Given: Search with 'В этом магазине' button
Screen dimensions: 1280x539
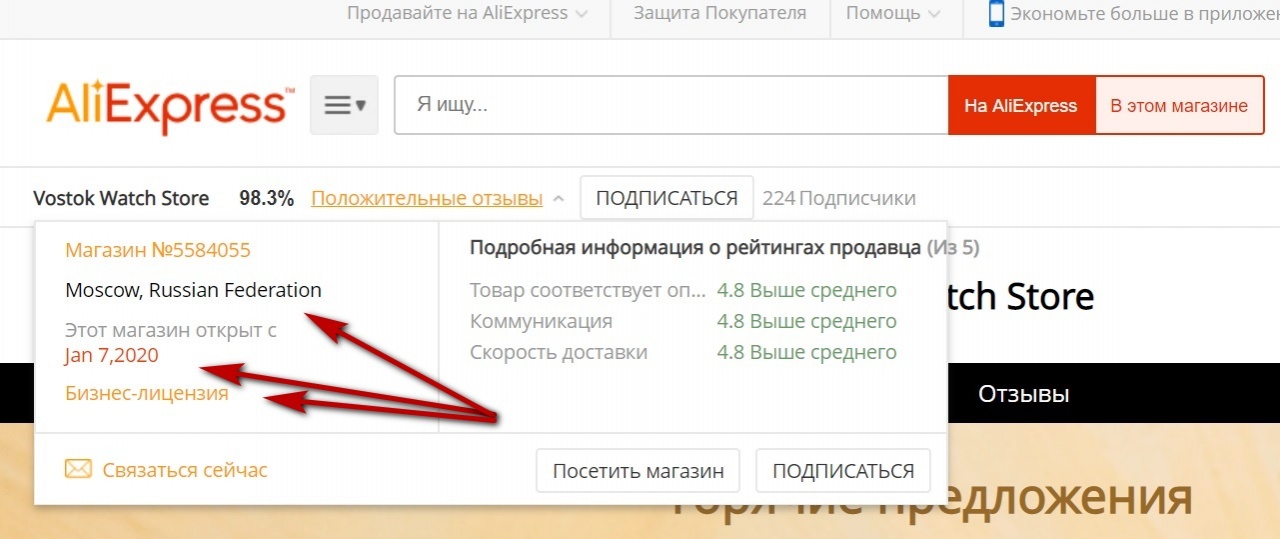Looking at the screenshot, I should (x=1179, y=105).
